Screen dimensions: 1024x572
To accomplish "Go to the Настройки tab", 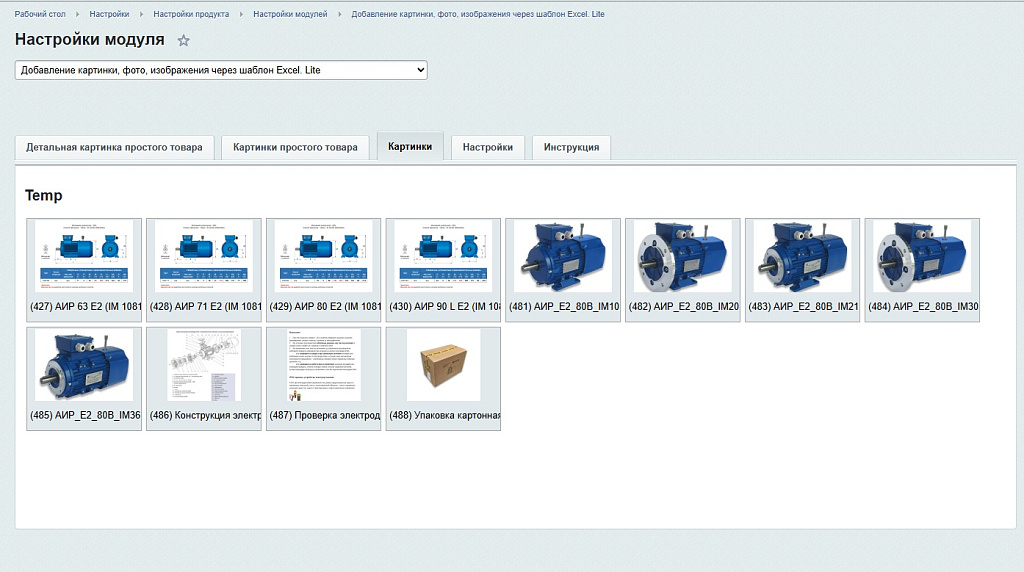I will (487, 147).
